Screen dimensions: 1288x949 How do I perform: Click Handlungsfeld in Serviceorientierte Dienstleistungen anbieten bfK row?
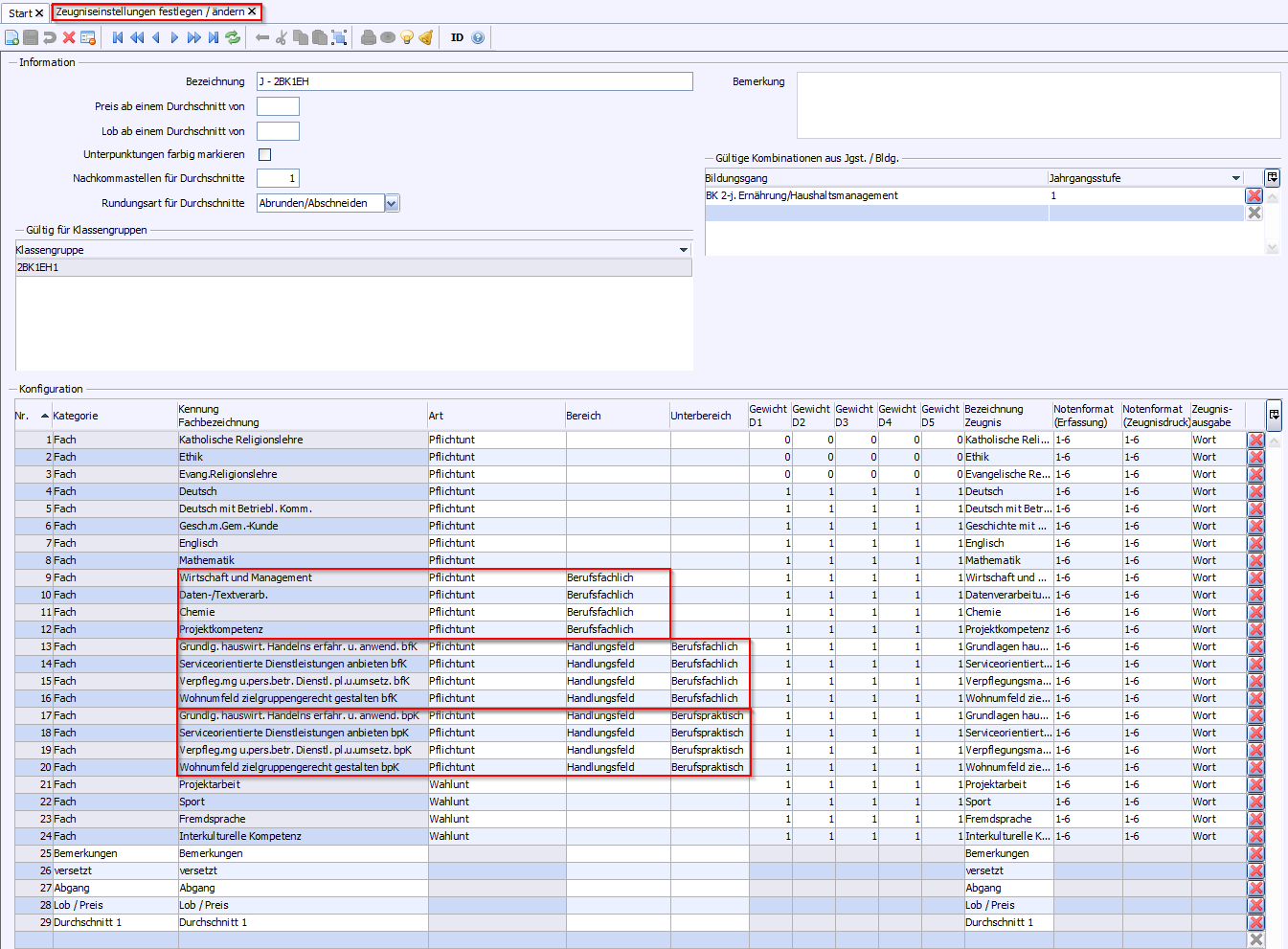[618, 664]
